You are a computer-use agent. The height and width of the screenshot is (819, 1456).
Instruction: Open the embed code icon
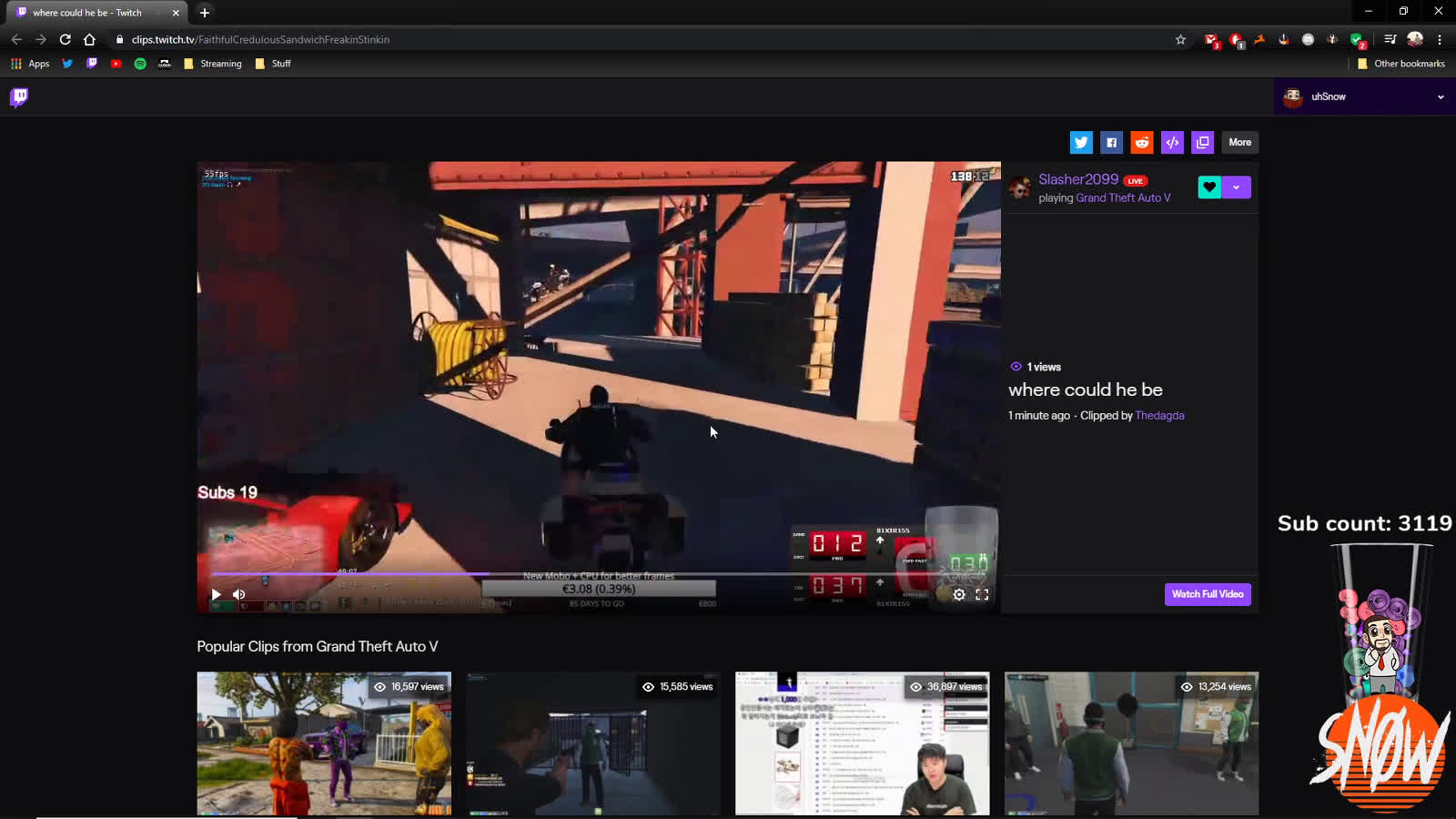[1172, 142]
